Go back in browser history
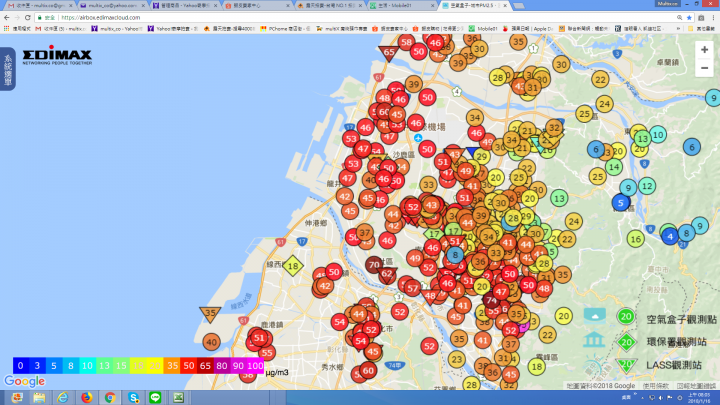The height and width of the screenshot is (405, 720). pos(6,17)
